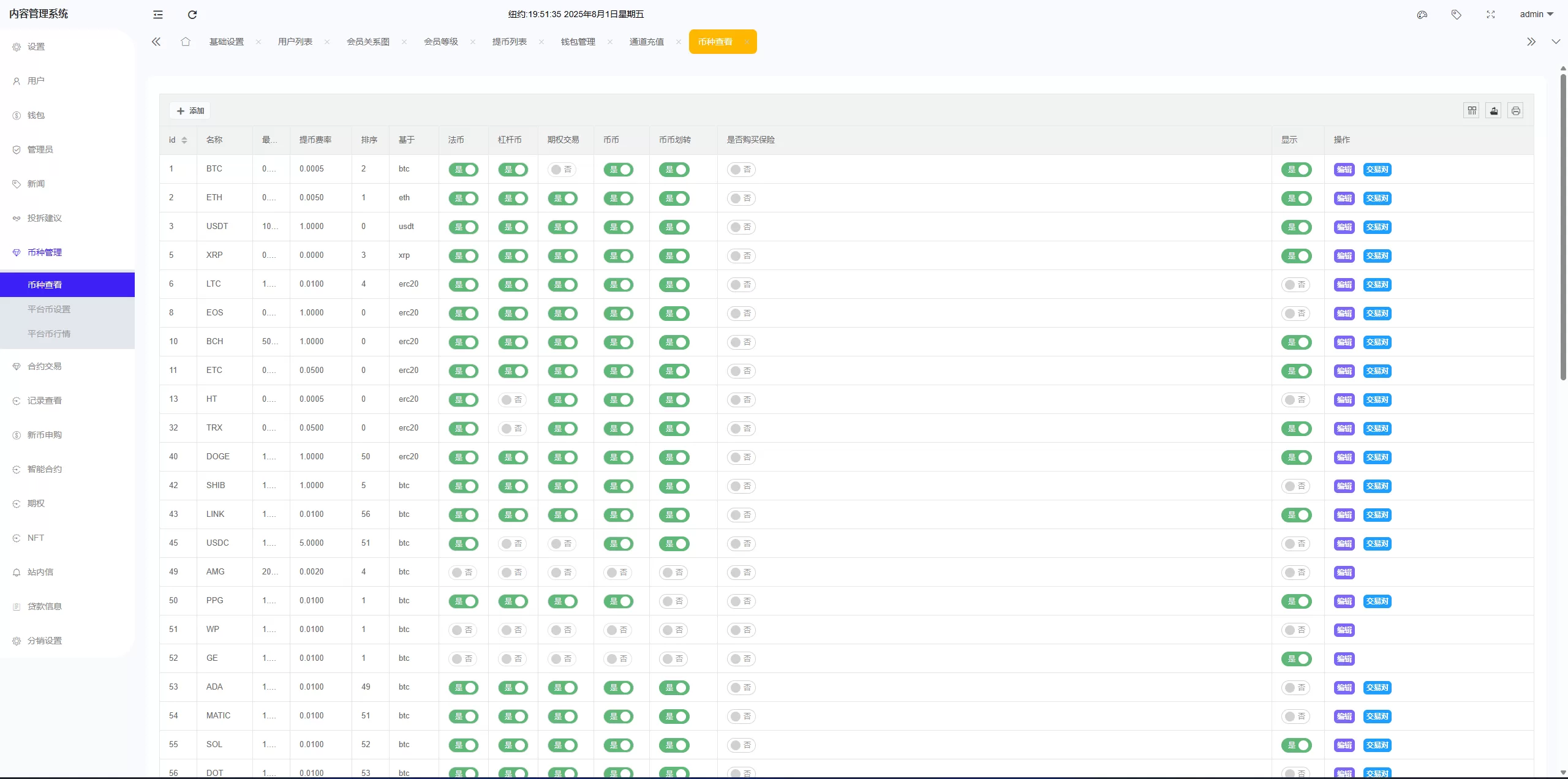
Task: Open the 分销设置 sidebar menu
Action: [x=67, y=641]
